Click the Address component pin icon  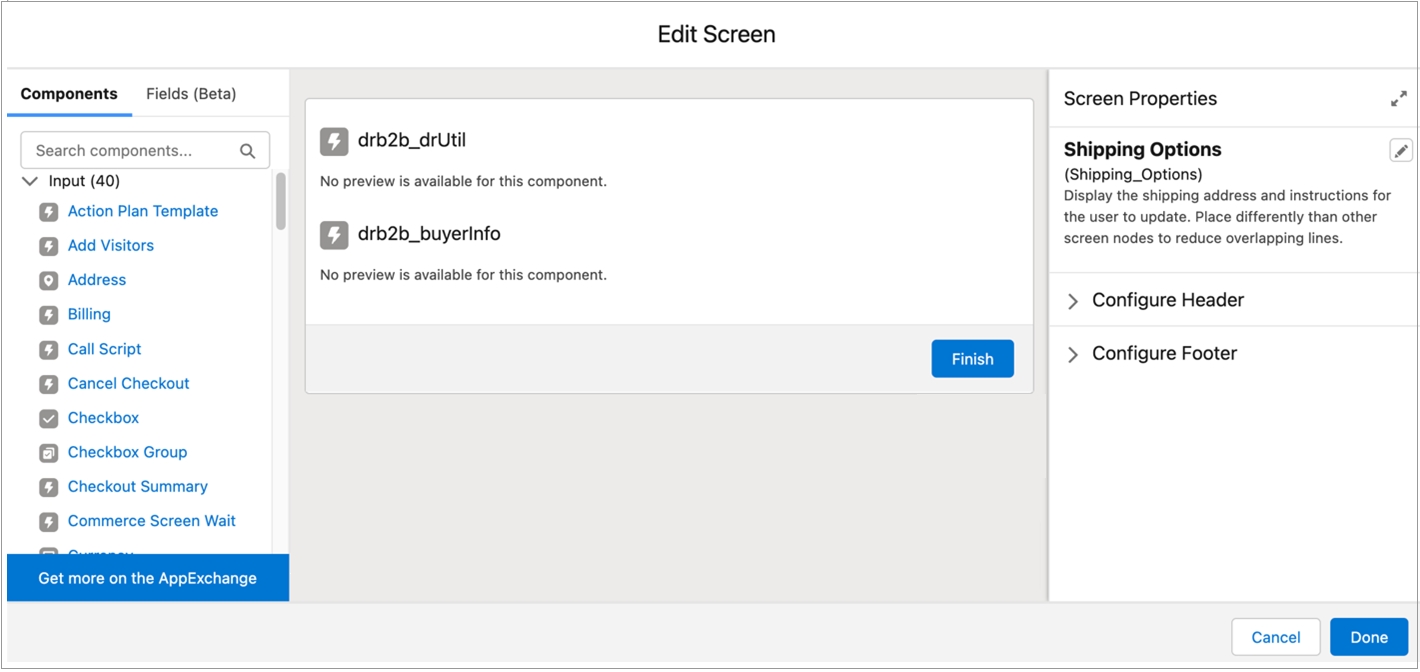pos(48,280)
